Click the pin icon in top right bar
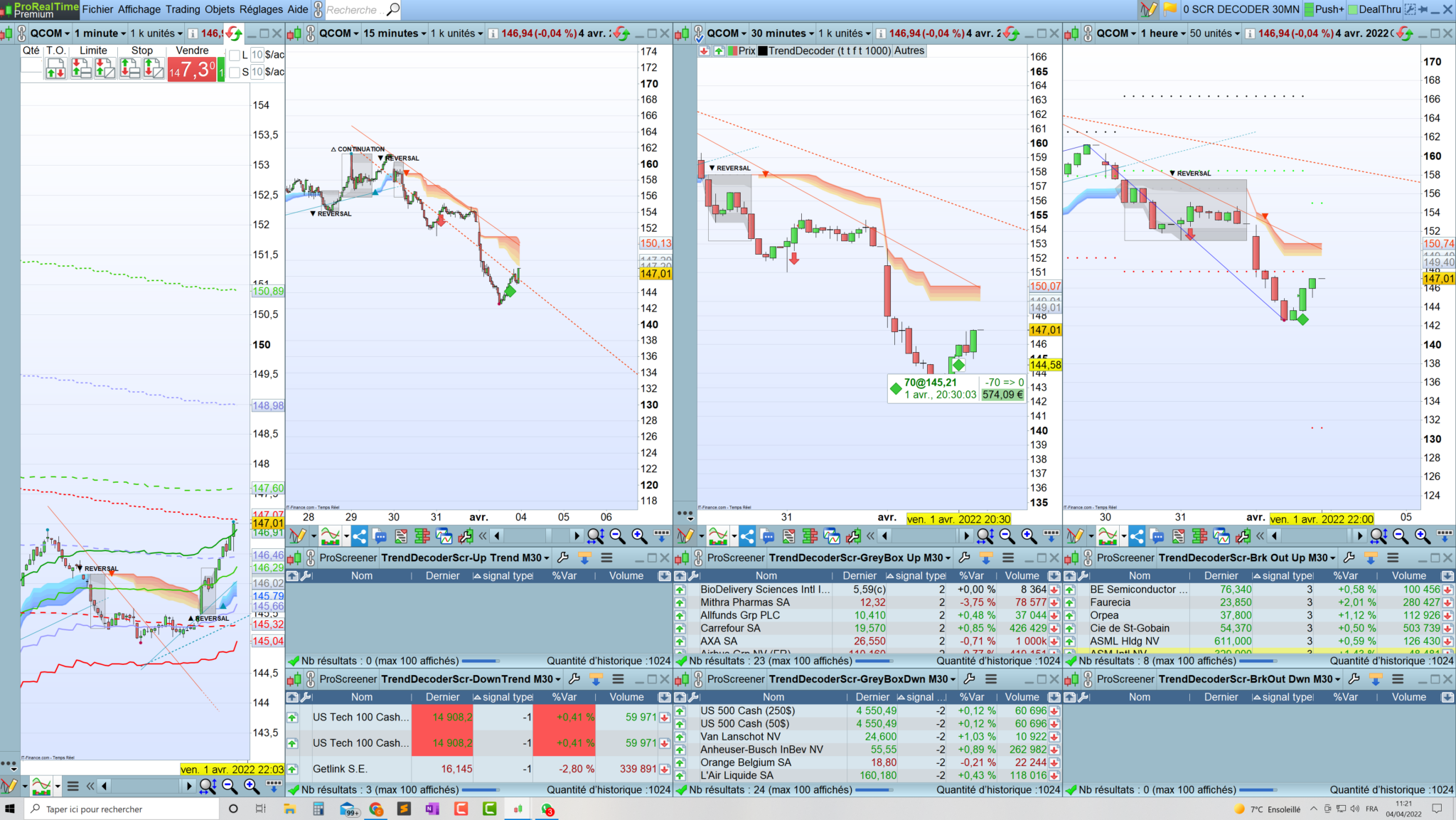The height and width of the screenshot is (820, 1456). pyautogui.click(x=1423, y=9)
